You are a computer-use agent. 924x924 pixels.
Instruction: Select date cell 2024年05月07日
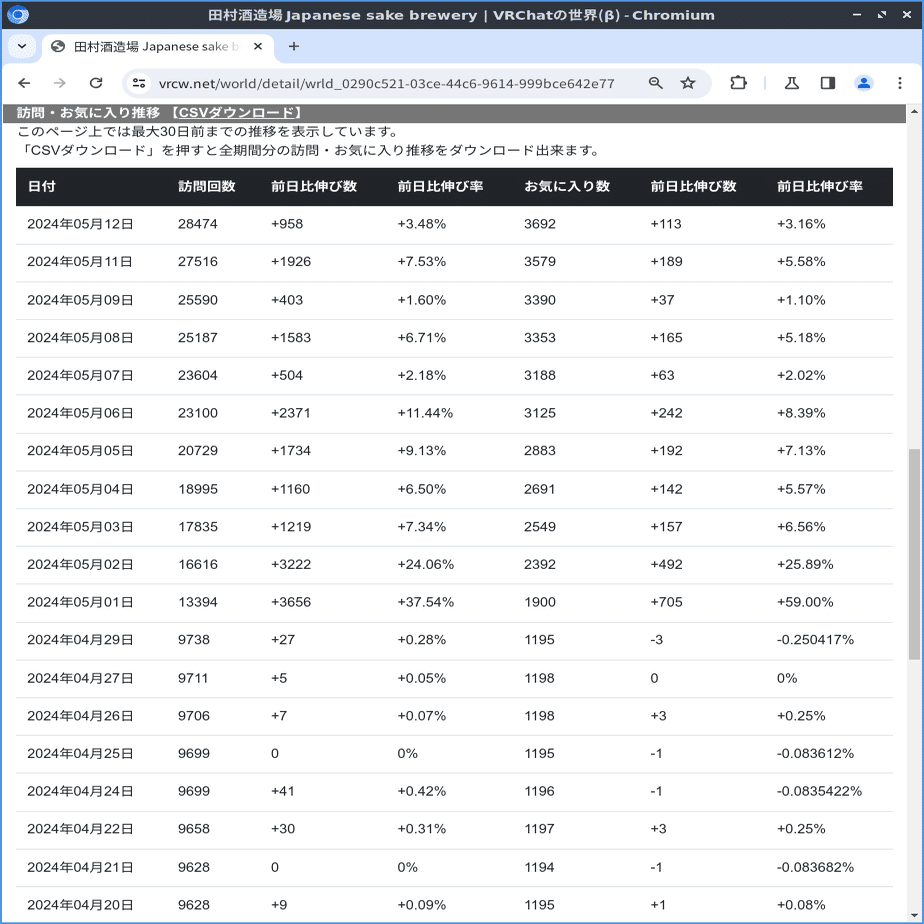[80, 376]
